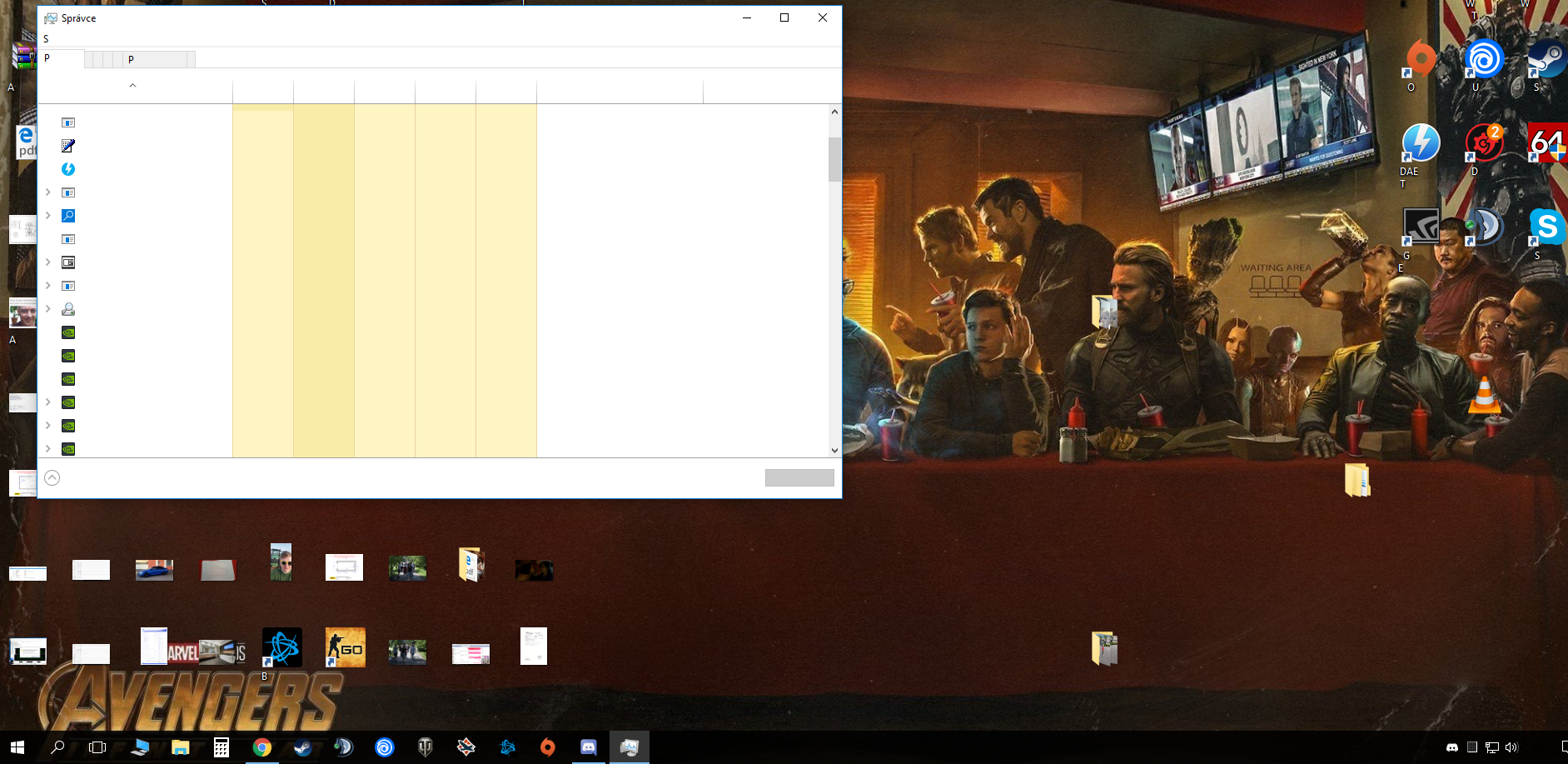The height and width of the screenshot is (764, 1568).
Task: Open World of Tanks from the taskbar
Action: 426,747
